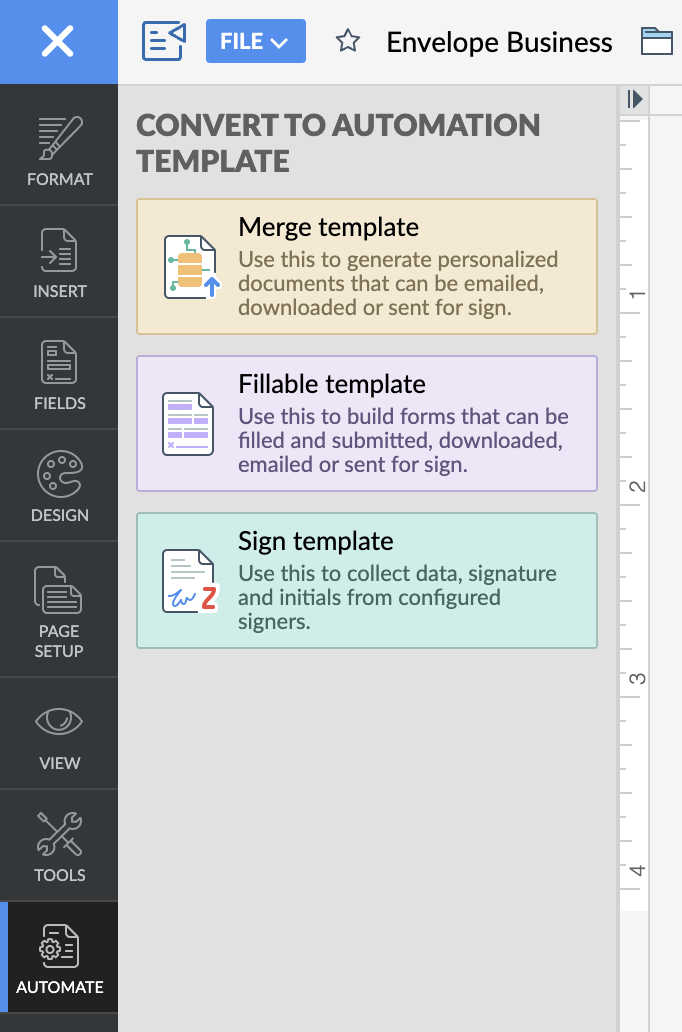Open the Format panel
This screenshot has width=682, height=1032.
(x=59, y=152)
